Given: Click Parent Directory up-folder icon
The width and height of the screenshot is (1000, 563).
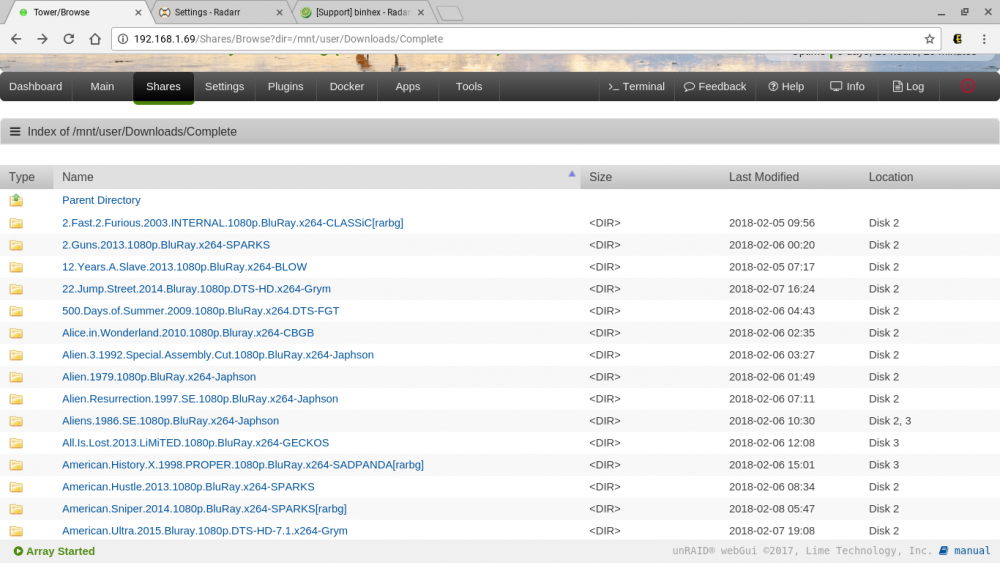Looking at the screenshot, I should [16, 200].
